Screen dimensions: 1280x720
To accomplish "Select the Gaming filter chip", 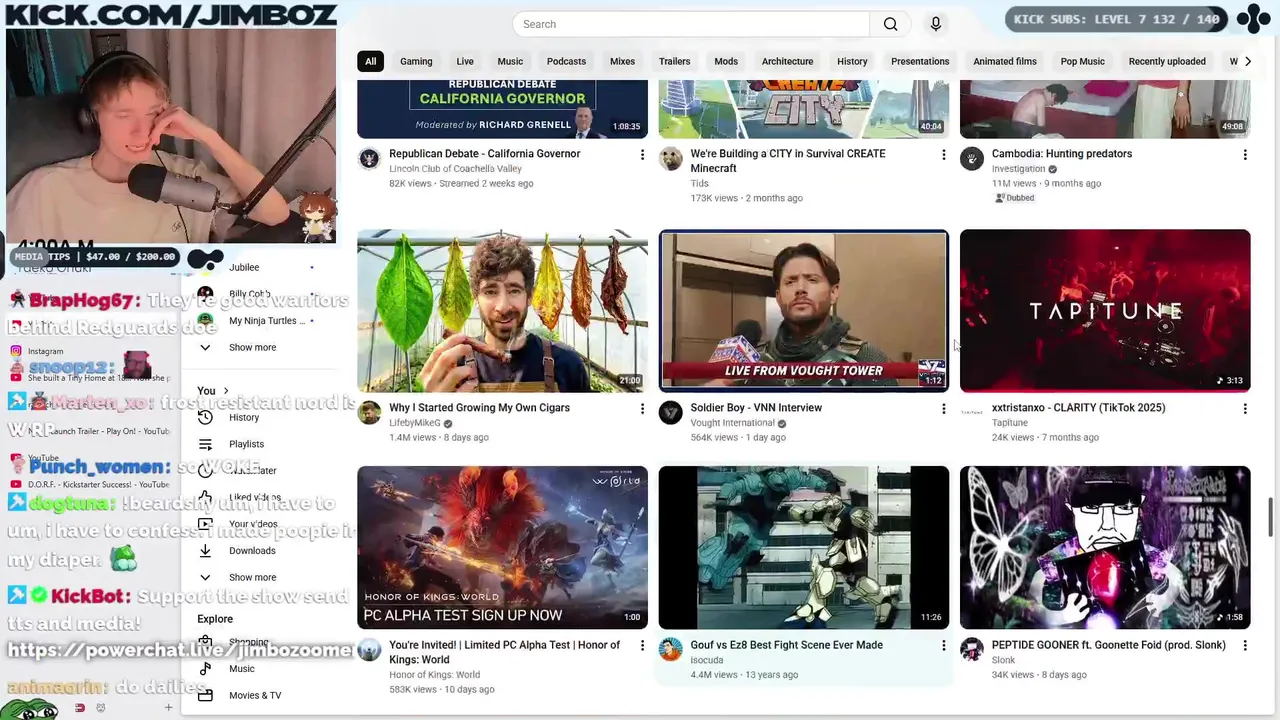I will pyautogui.click(x=416, y=61).
